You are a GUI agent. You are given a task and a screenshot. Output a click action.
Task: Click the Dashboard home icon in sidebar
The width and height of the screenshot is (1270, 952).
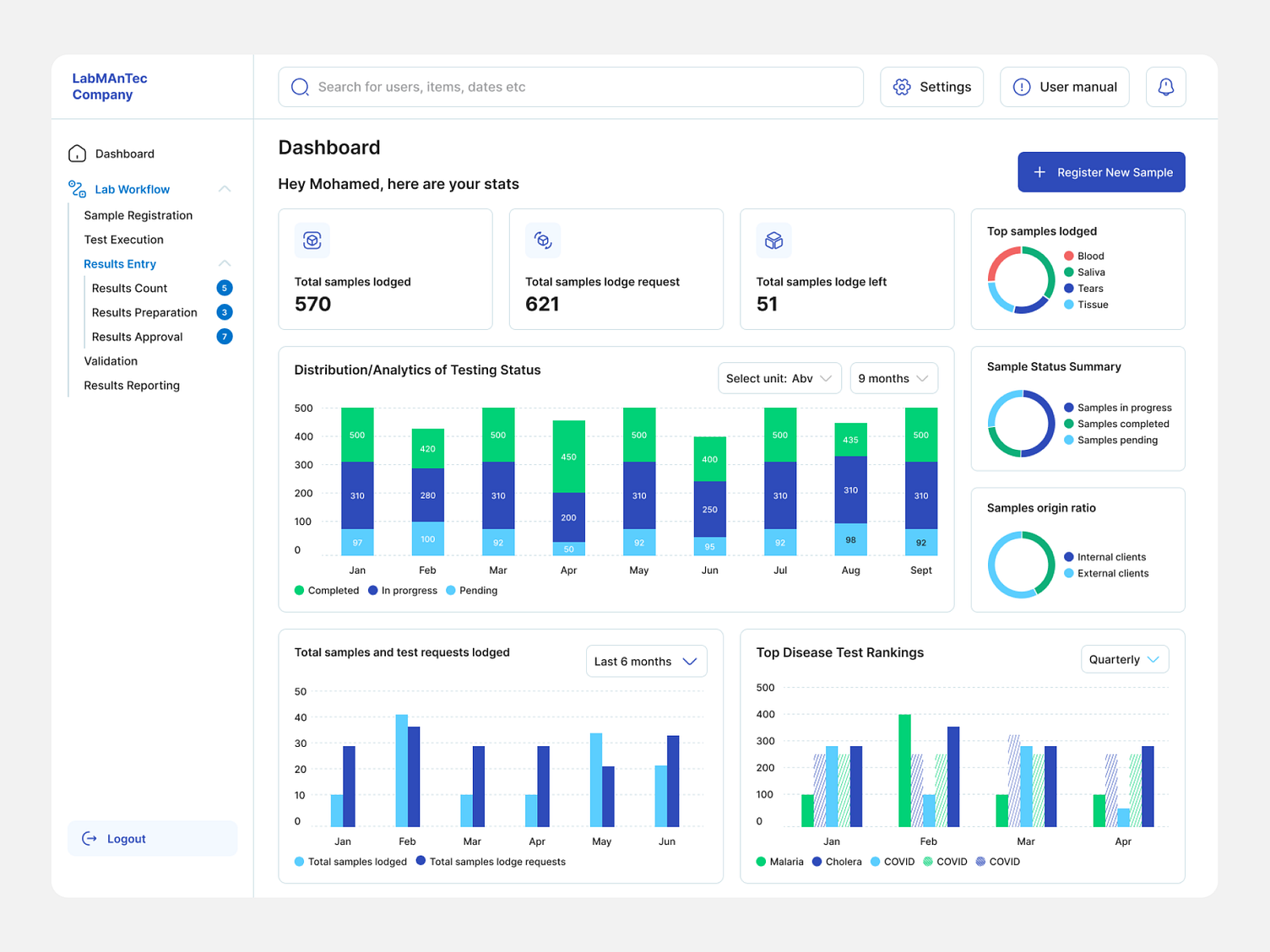pos(77,154)
